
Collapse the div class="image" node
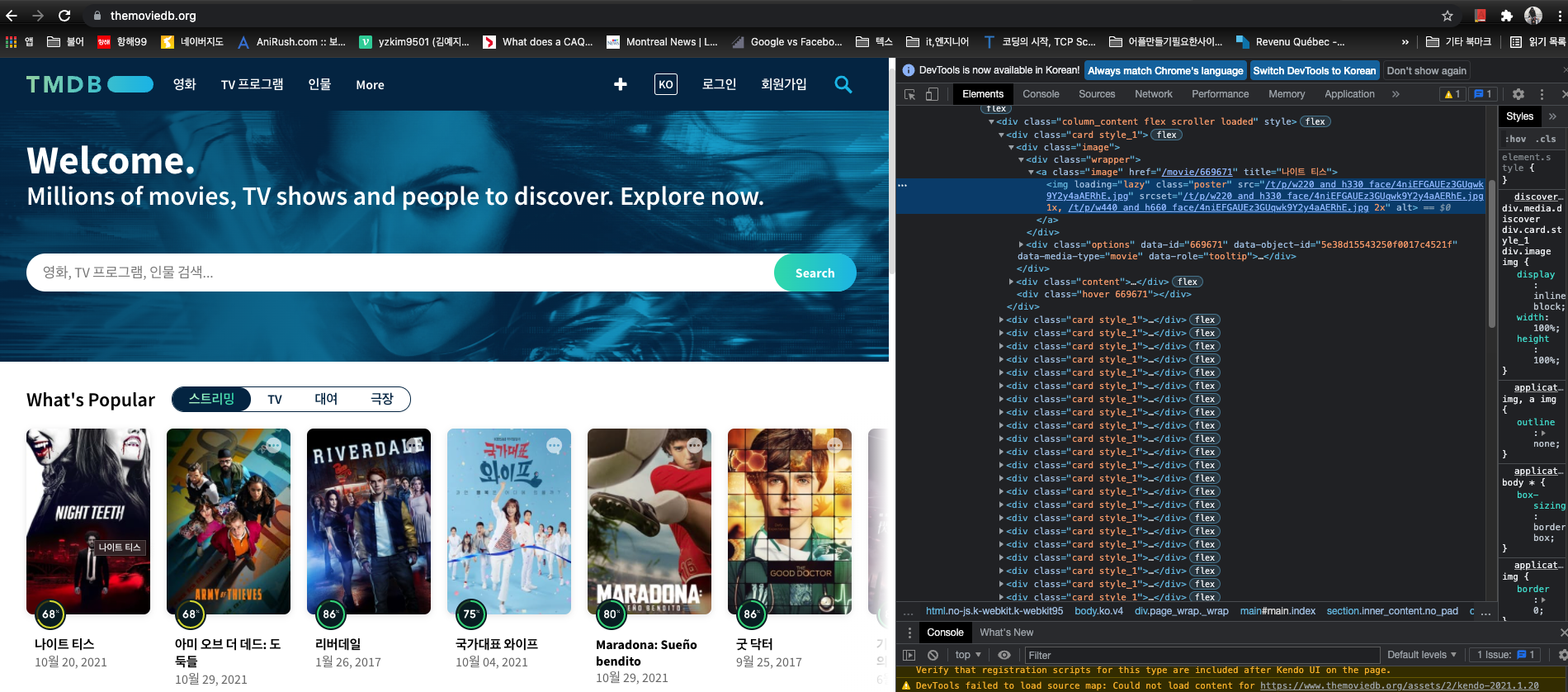tap(1011, 148)
